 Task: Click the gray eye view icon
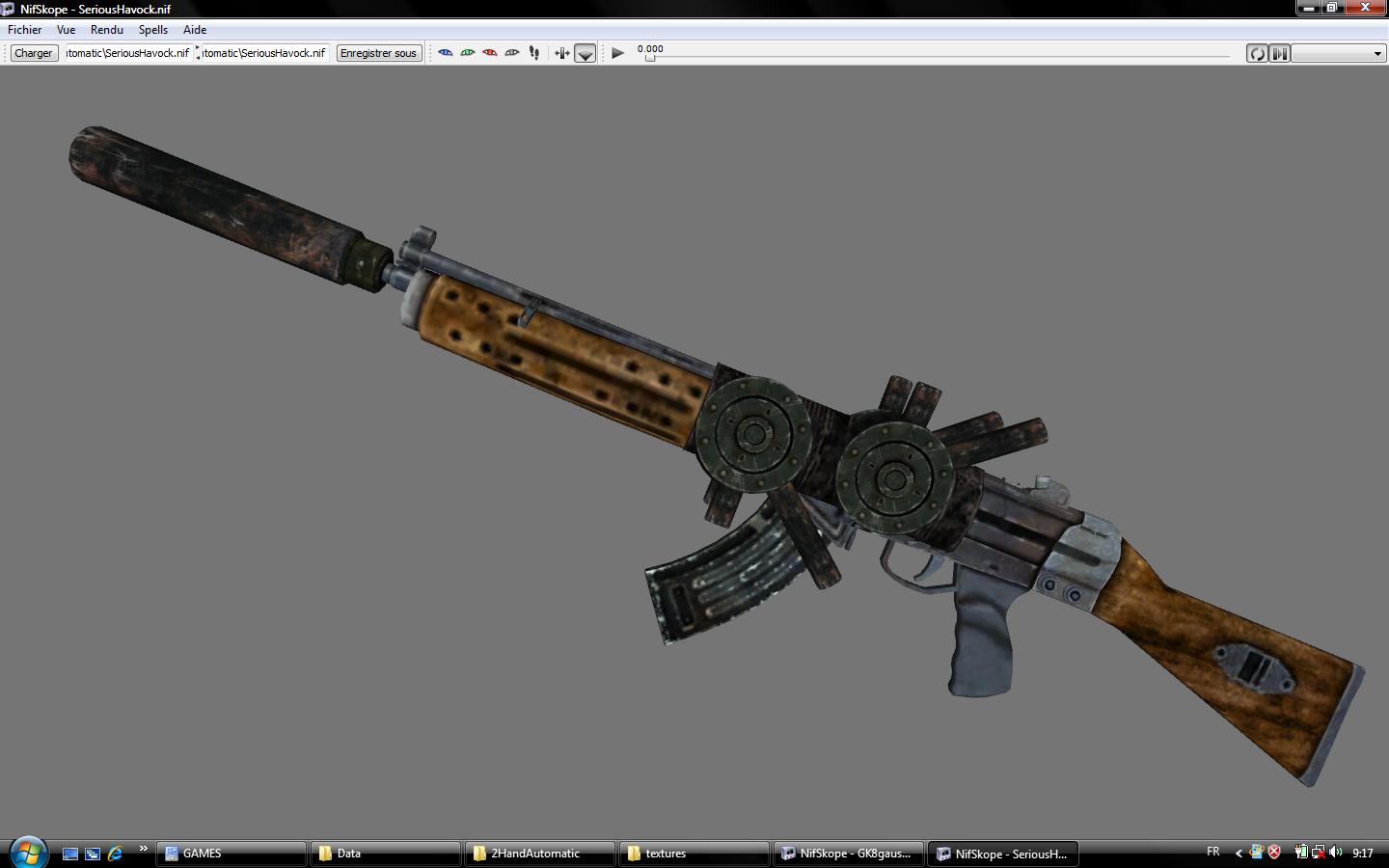pyautogui.click(x=512, y=53)
